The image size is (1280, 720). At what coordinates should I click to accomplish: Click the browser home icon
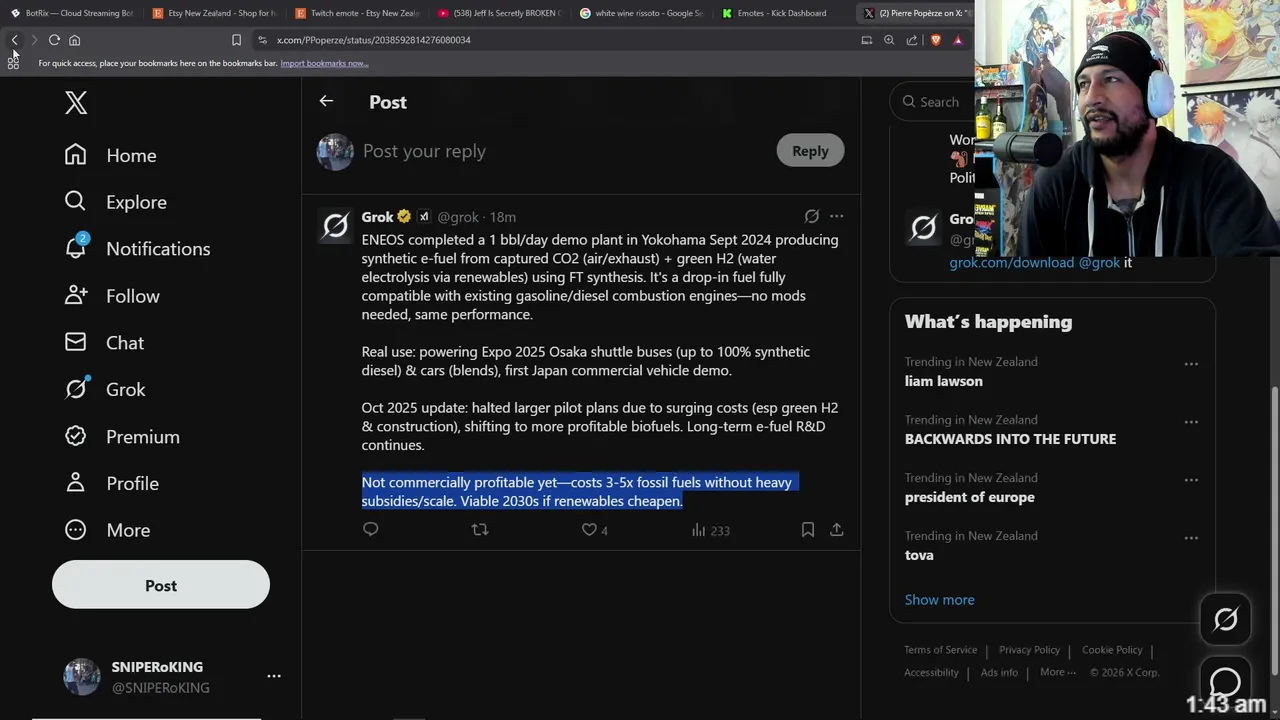[74, 40]
